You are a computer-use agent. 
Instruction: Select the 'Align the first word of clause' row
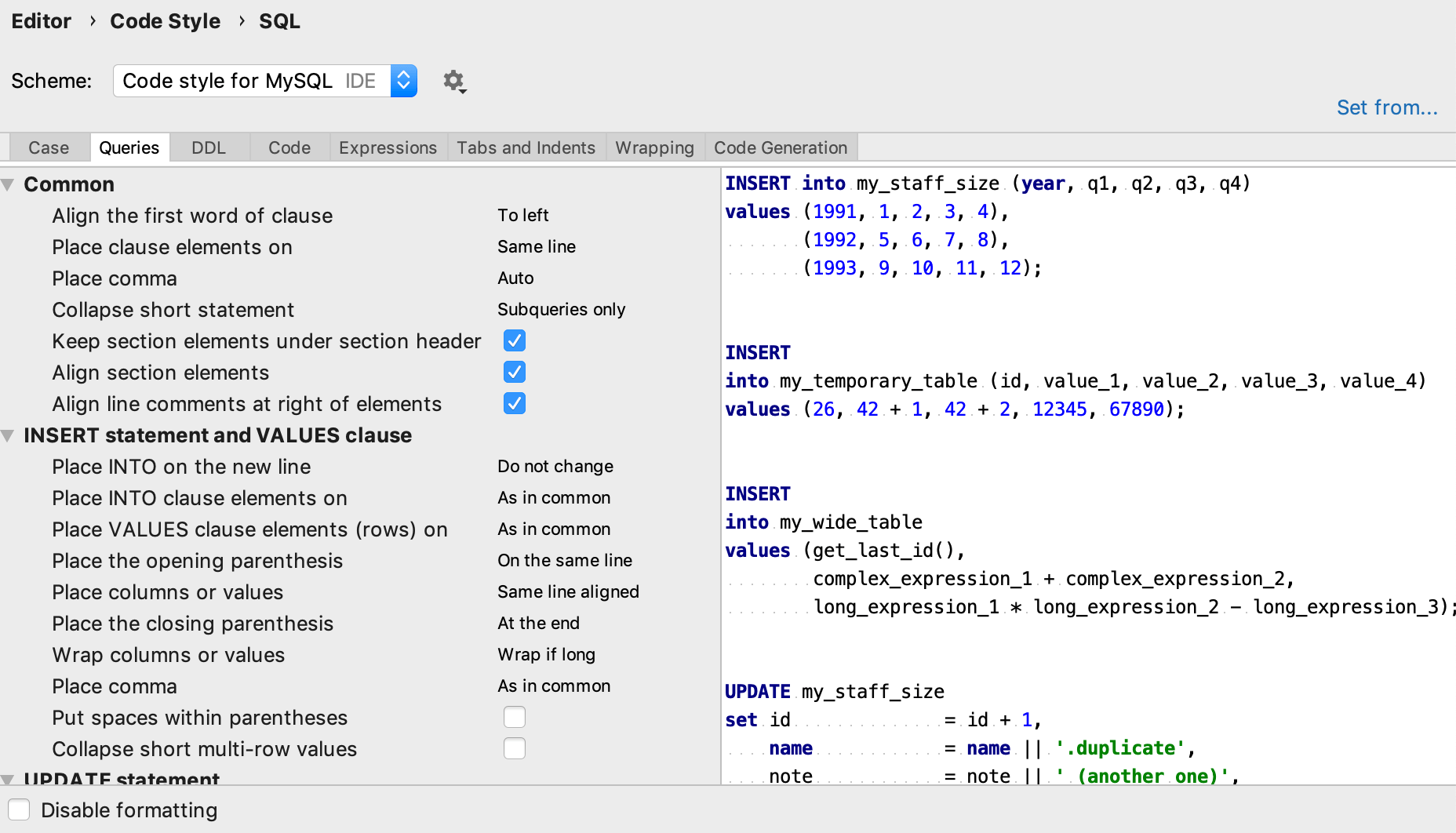click(360, 215)
